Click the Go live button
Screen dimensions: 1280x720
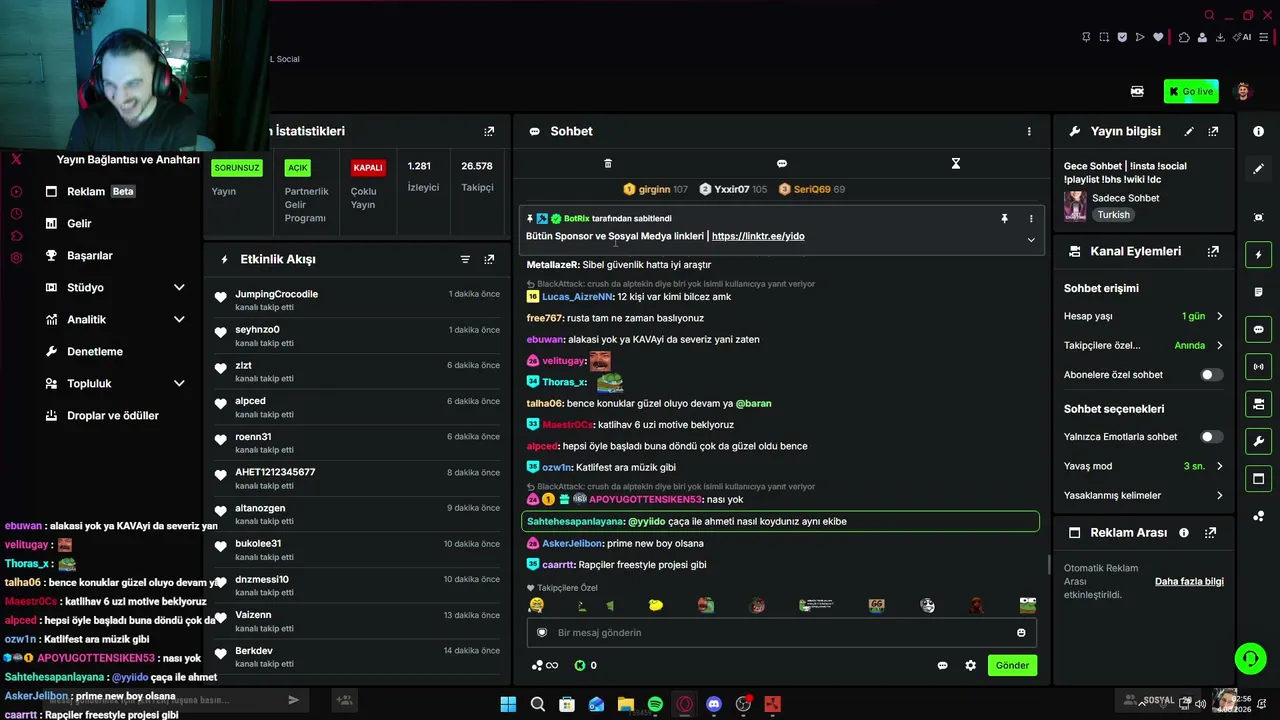tap(1191, 91)
